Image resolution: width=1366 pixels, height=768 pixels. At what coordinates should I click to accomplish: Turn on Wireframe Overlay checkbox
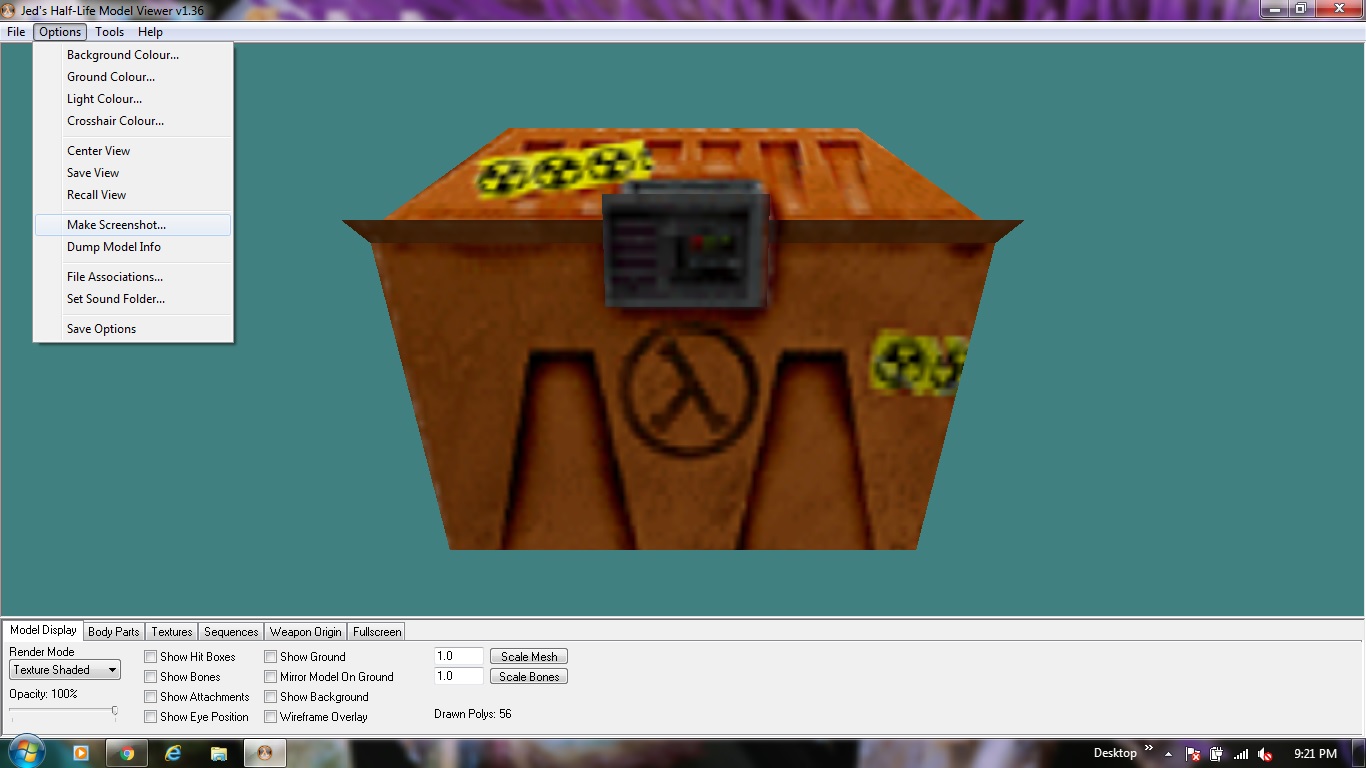click(270, 717)
